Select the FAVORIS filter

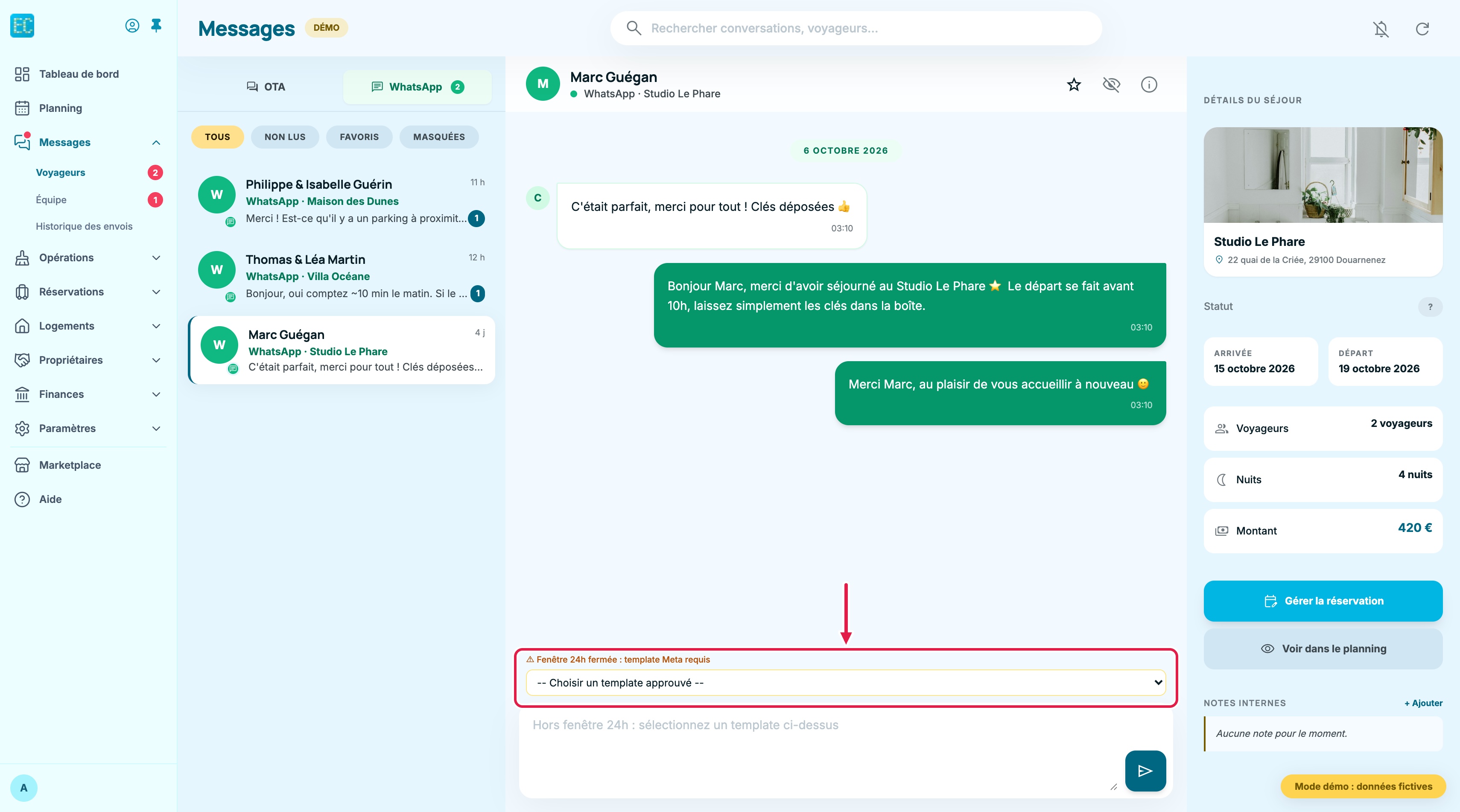pos(359,137)
